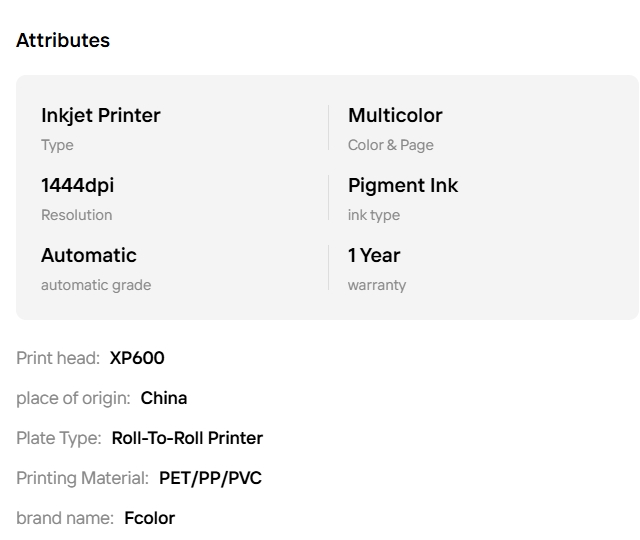Select the PET/PP/PVC material value

[x=210, y=478]
